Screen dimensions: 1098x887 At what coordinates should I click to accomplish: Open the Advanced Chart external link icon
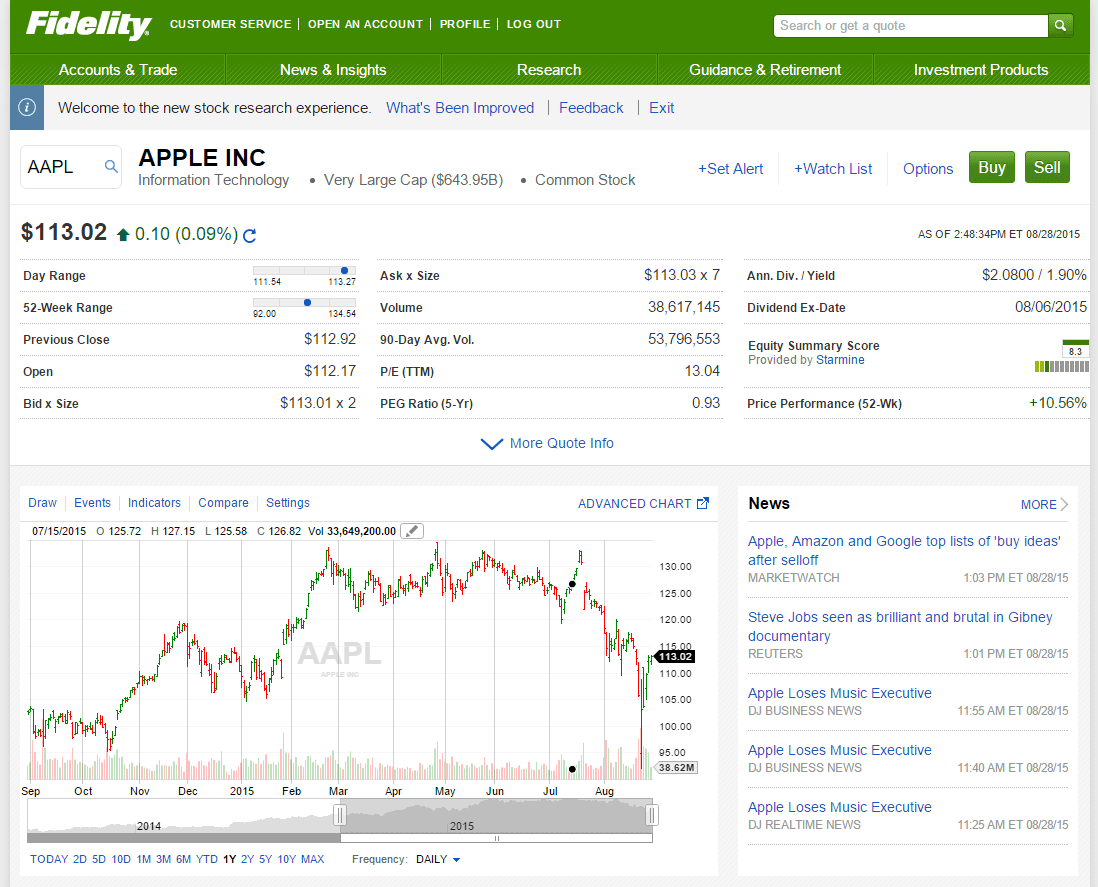point(703,503)
